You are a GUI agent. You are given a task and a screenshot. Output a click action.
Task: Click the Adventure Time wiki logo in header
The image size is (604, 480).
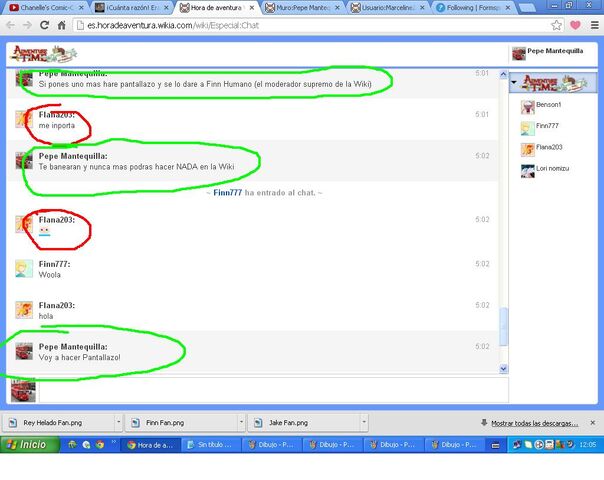click(x=44, y=54)
